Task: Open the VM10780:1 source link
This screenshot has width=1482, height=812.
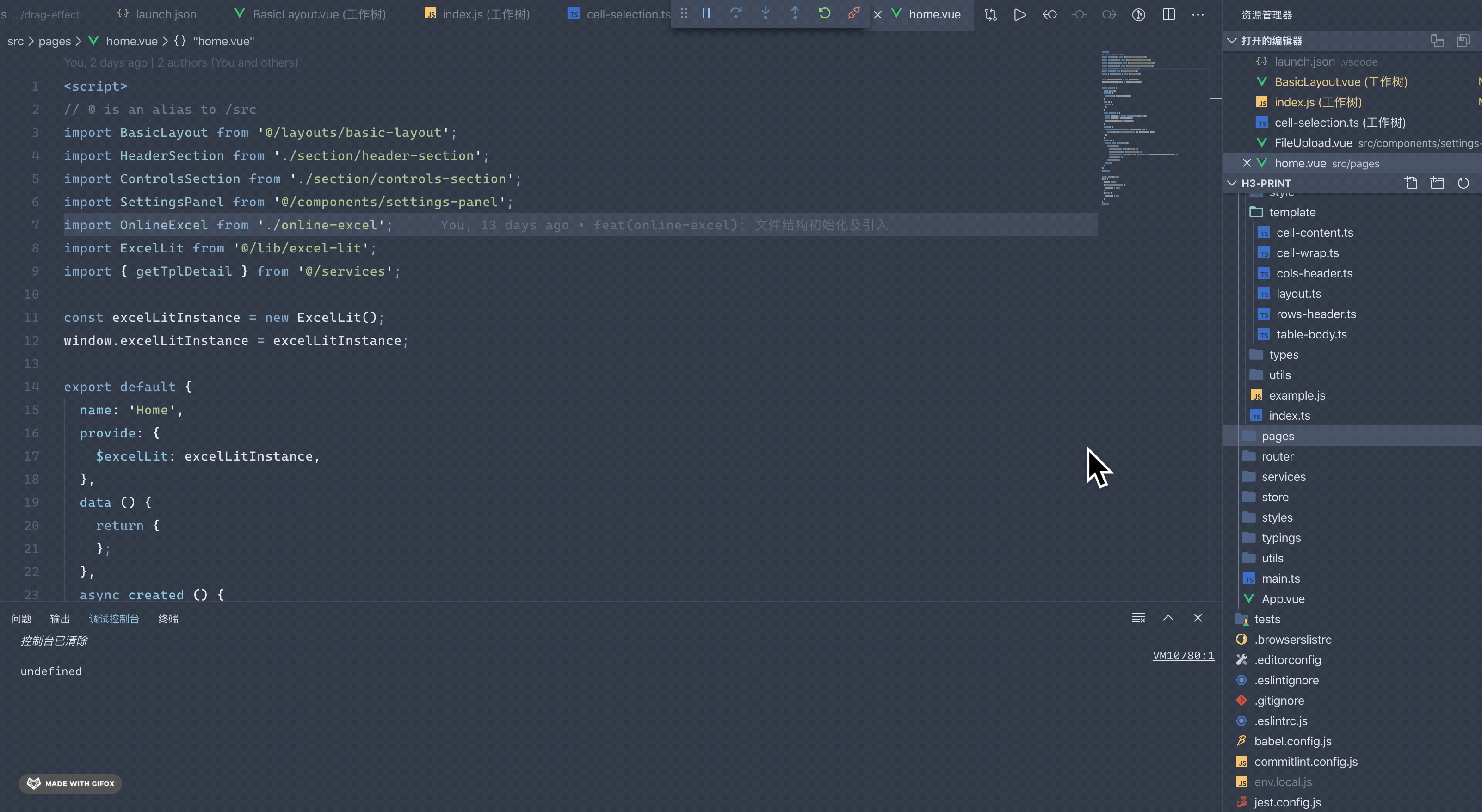Action: pos(1183,656)
